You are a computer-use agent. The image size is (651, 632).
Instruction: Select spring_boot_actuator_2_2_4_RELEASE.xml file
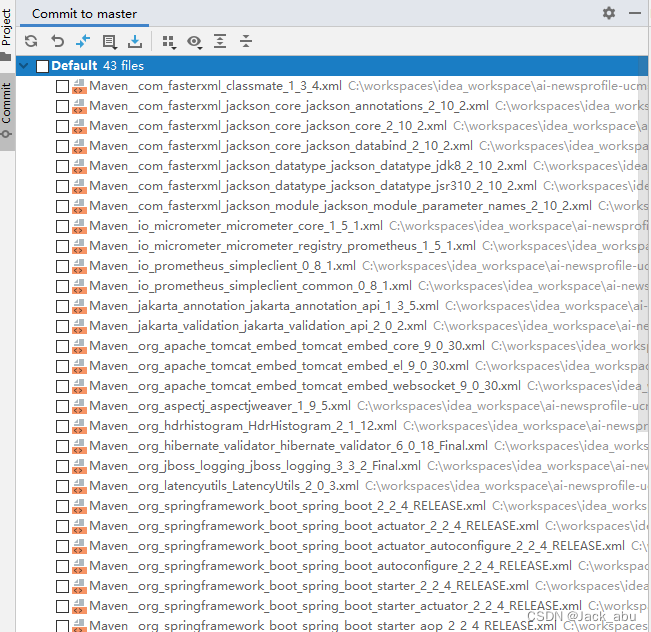click(314, 526)
